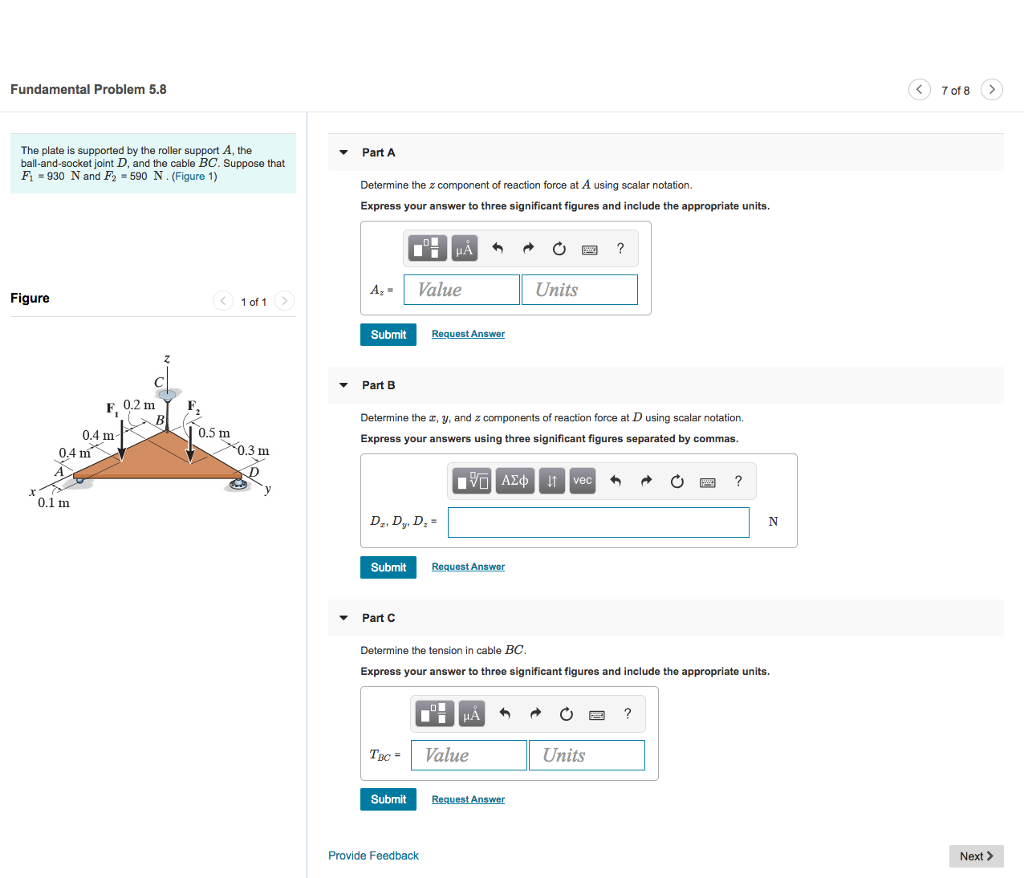Open help question mark in Part C
Screen dimensions: 1024x878
(x=628, y=713)
